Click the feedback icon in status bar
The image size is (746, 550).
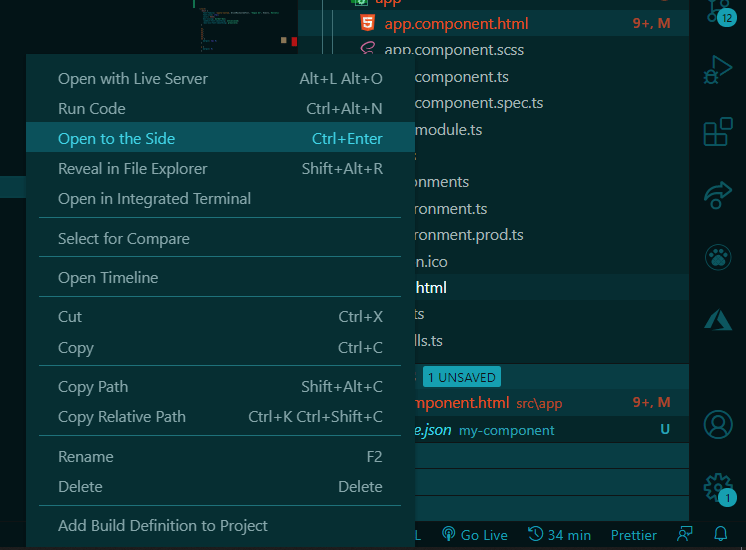click(685, 535)
